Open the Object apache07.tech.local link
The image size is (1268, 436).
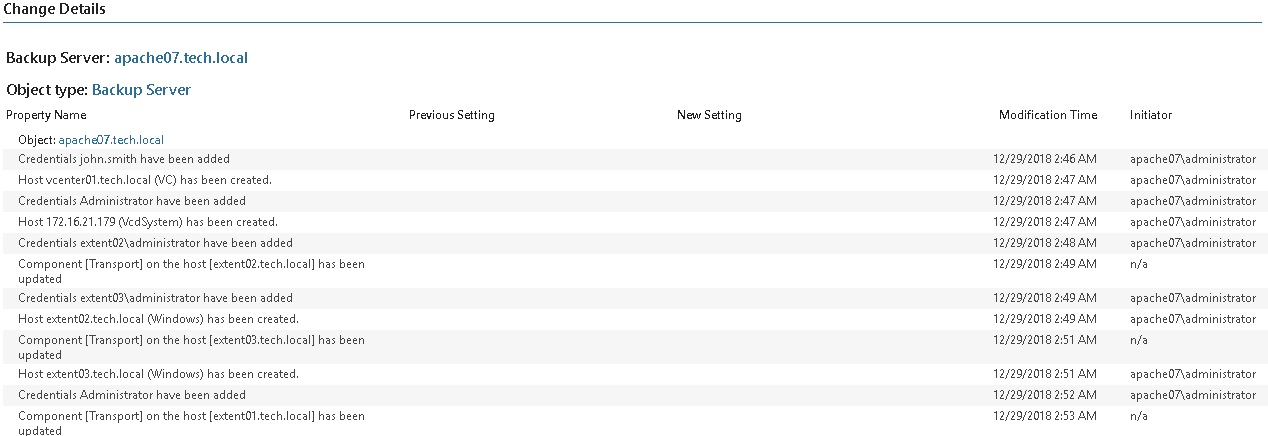point(111,140)
